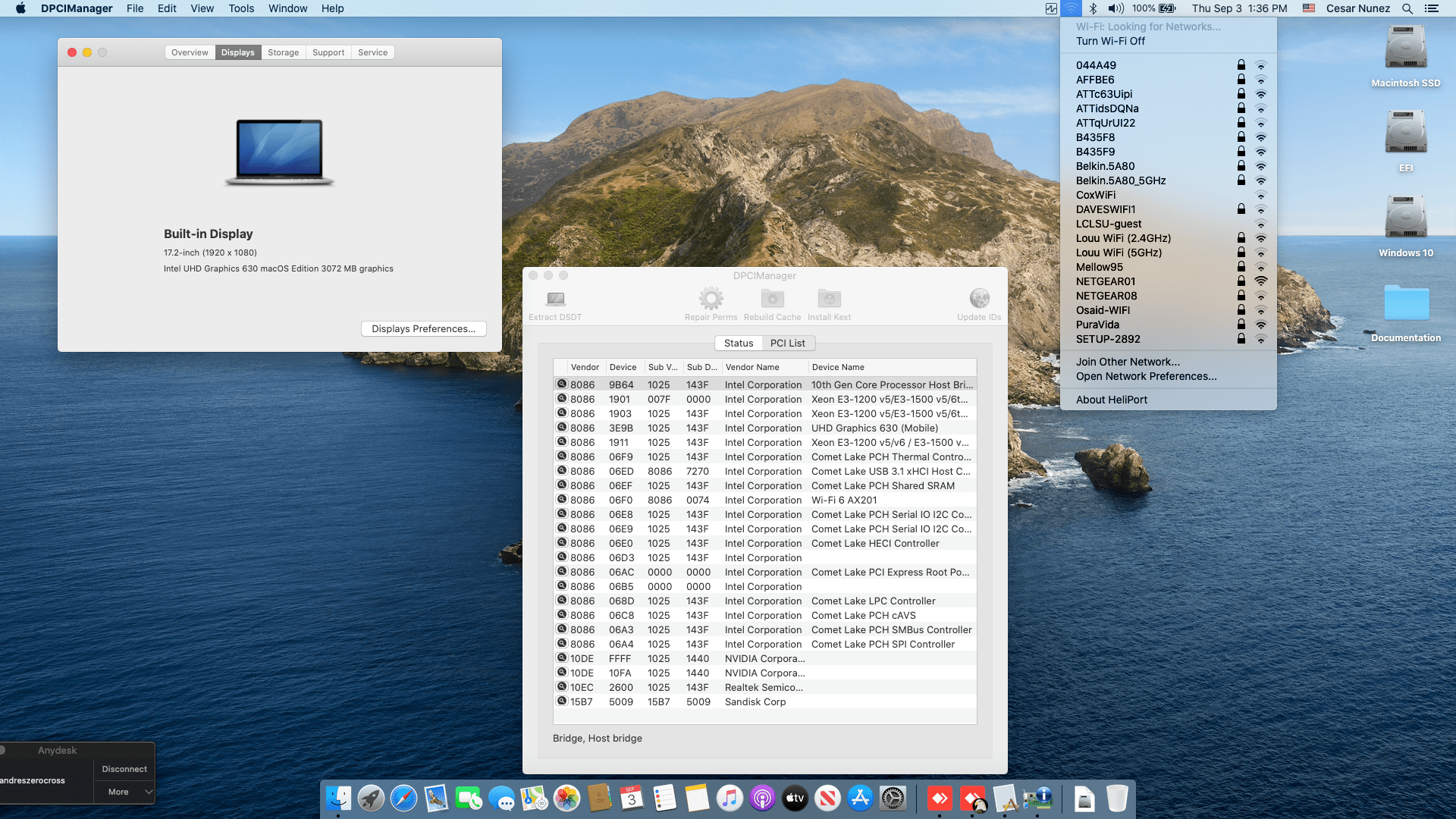Select the Windows 10 drive on desktop
The height and width of the screenshot is (819, 1456).
click(x=1406, y=218)
